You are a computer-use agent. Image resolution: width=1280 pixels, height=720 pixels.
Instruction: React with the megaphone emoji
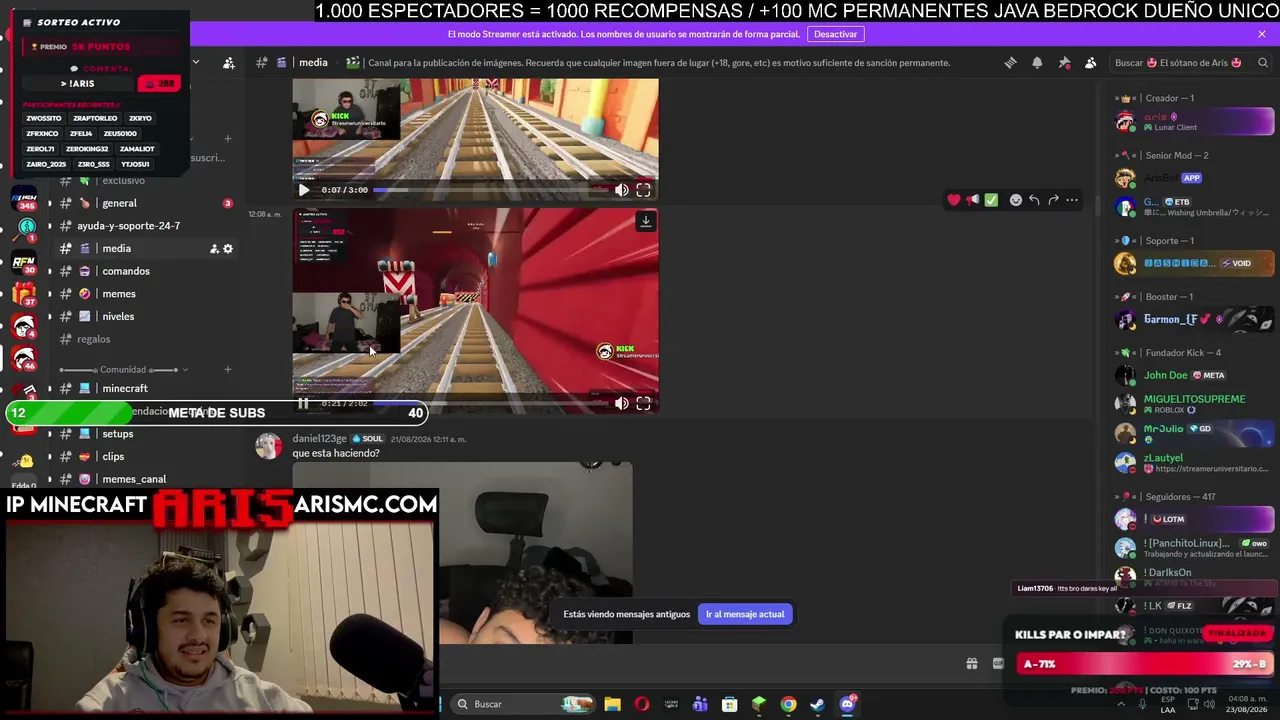[973, 200]
